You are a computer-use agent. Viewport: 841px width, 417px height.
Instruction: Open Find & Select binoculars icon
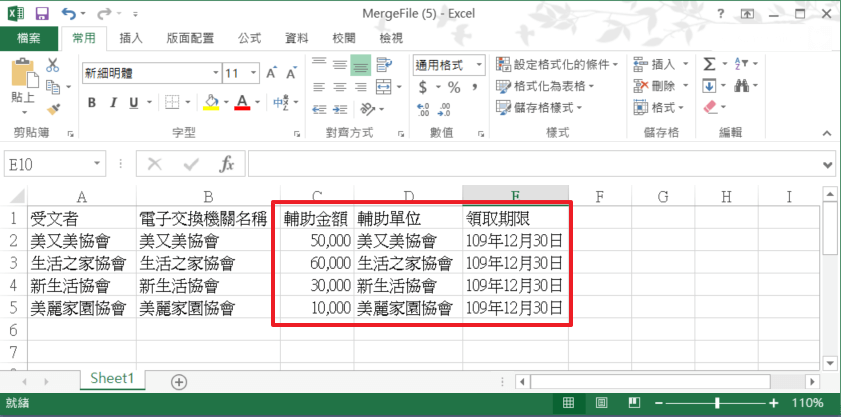(741, 86)
